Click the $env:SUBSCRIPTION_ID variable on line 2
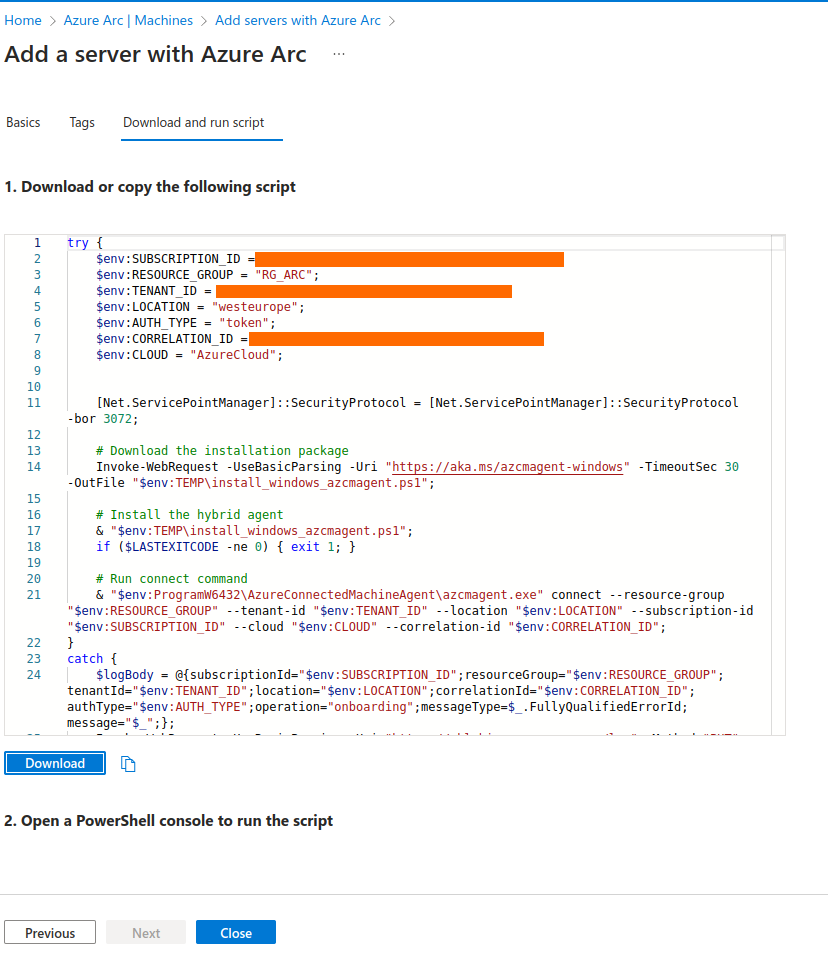 point(168,259)
